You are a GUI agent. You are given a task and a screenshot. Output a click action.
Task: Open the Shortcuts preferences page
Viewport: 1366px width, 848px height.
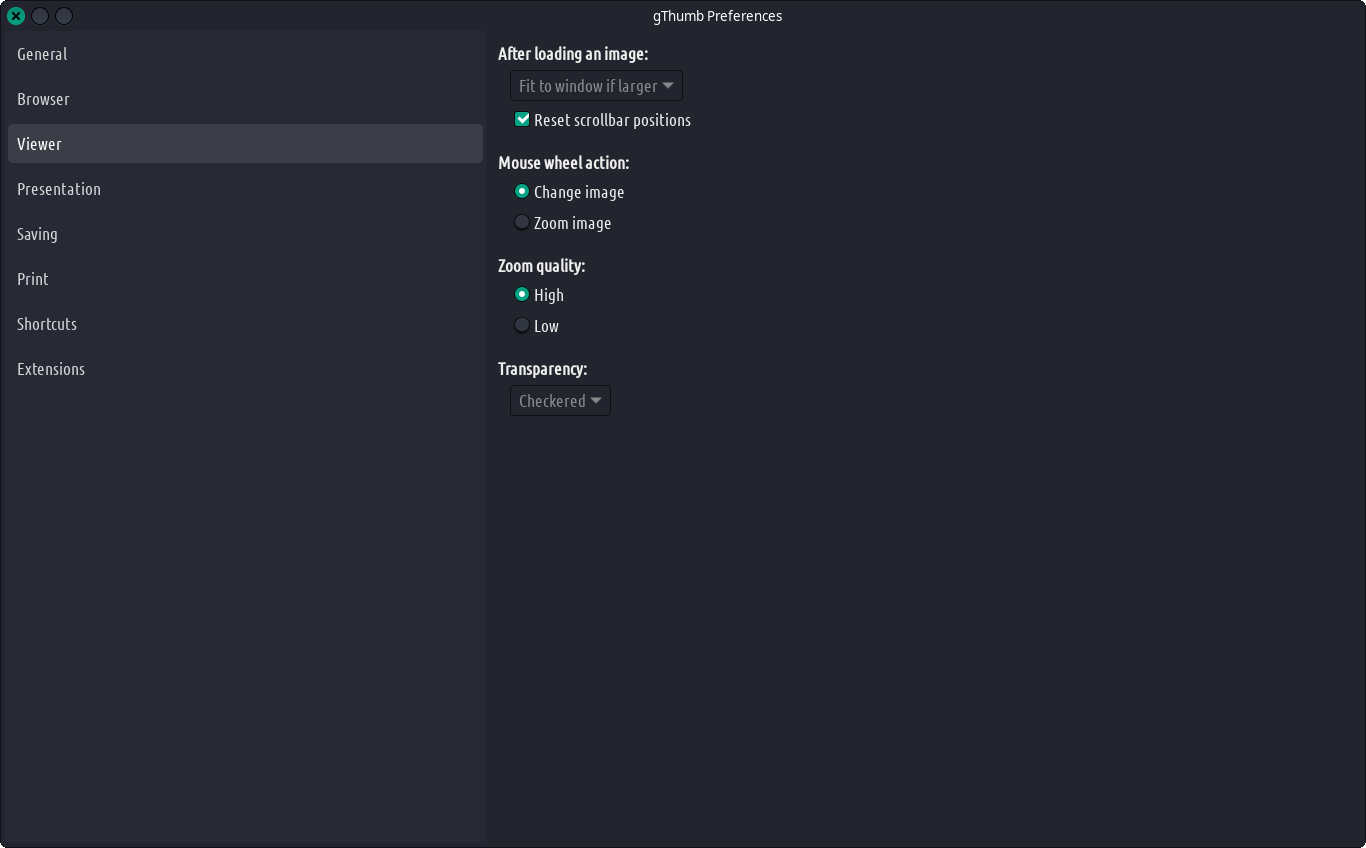tap(245, 324)
